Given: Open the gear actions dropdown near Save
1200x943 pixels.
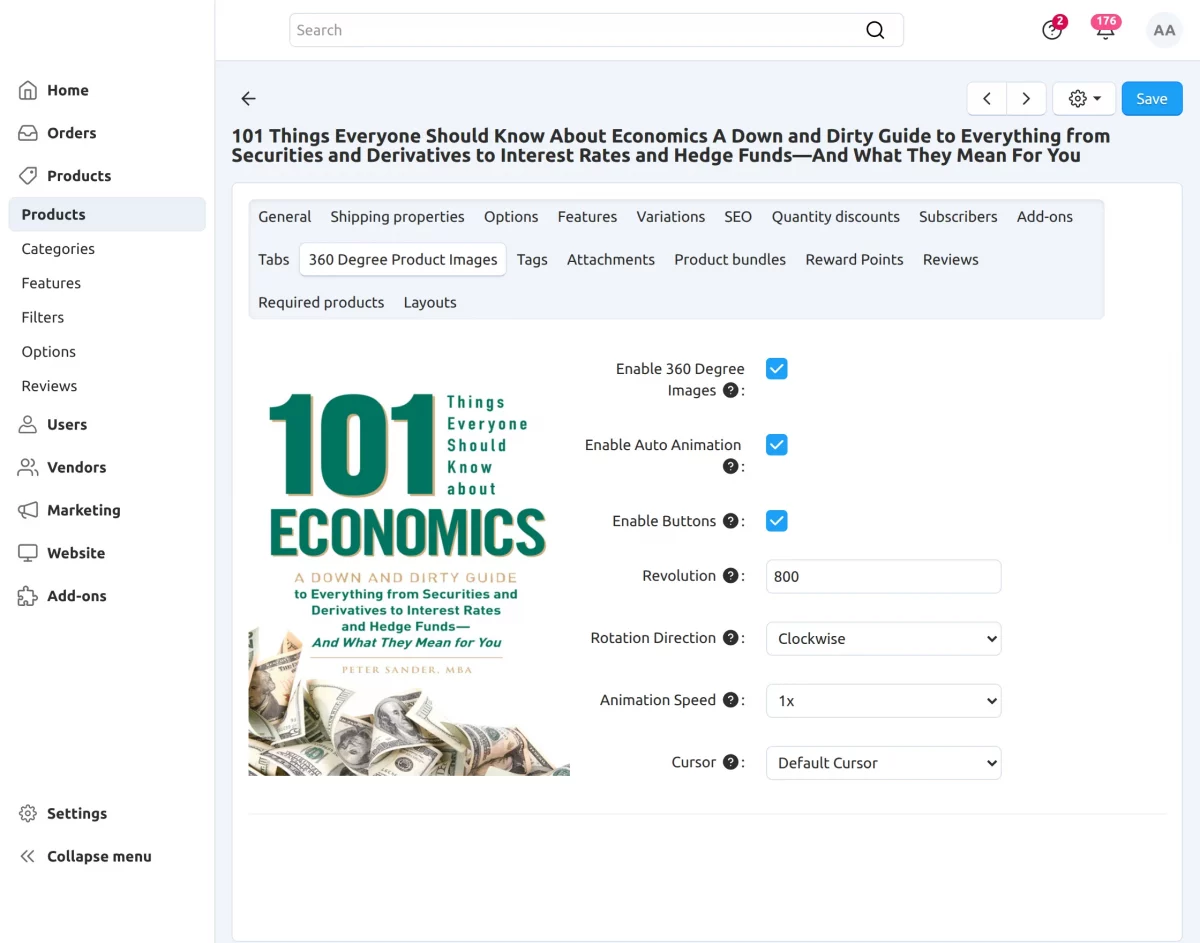Looking at the screenshot, I should tap(1084, 99).
